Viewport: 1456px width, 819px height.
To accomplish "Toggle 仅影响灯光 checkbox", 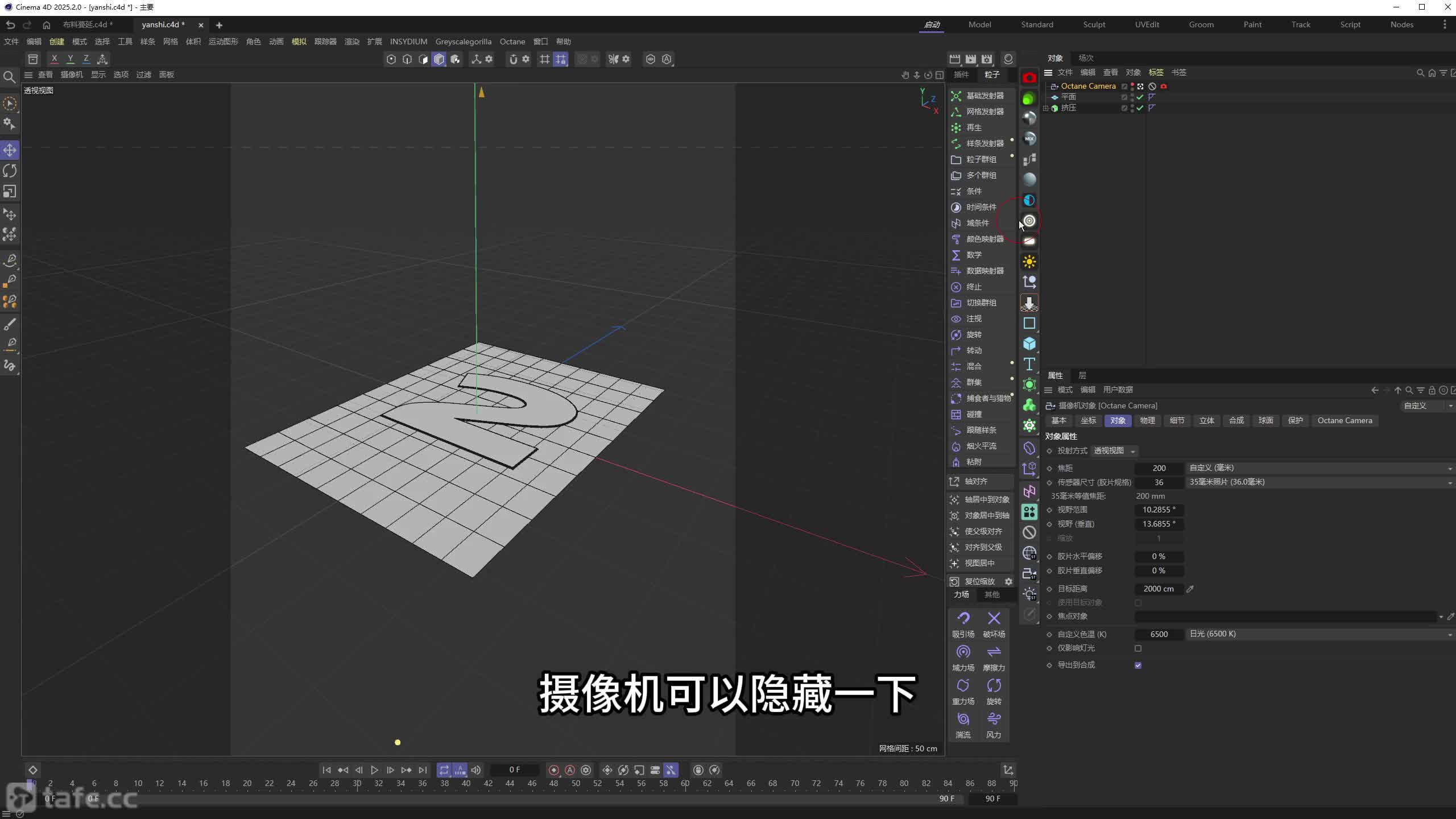I will pos(1138,648).
